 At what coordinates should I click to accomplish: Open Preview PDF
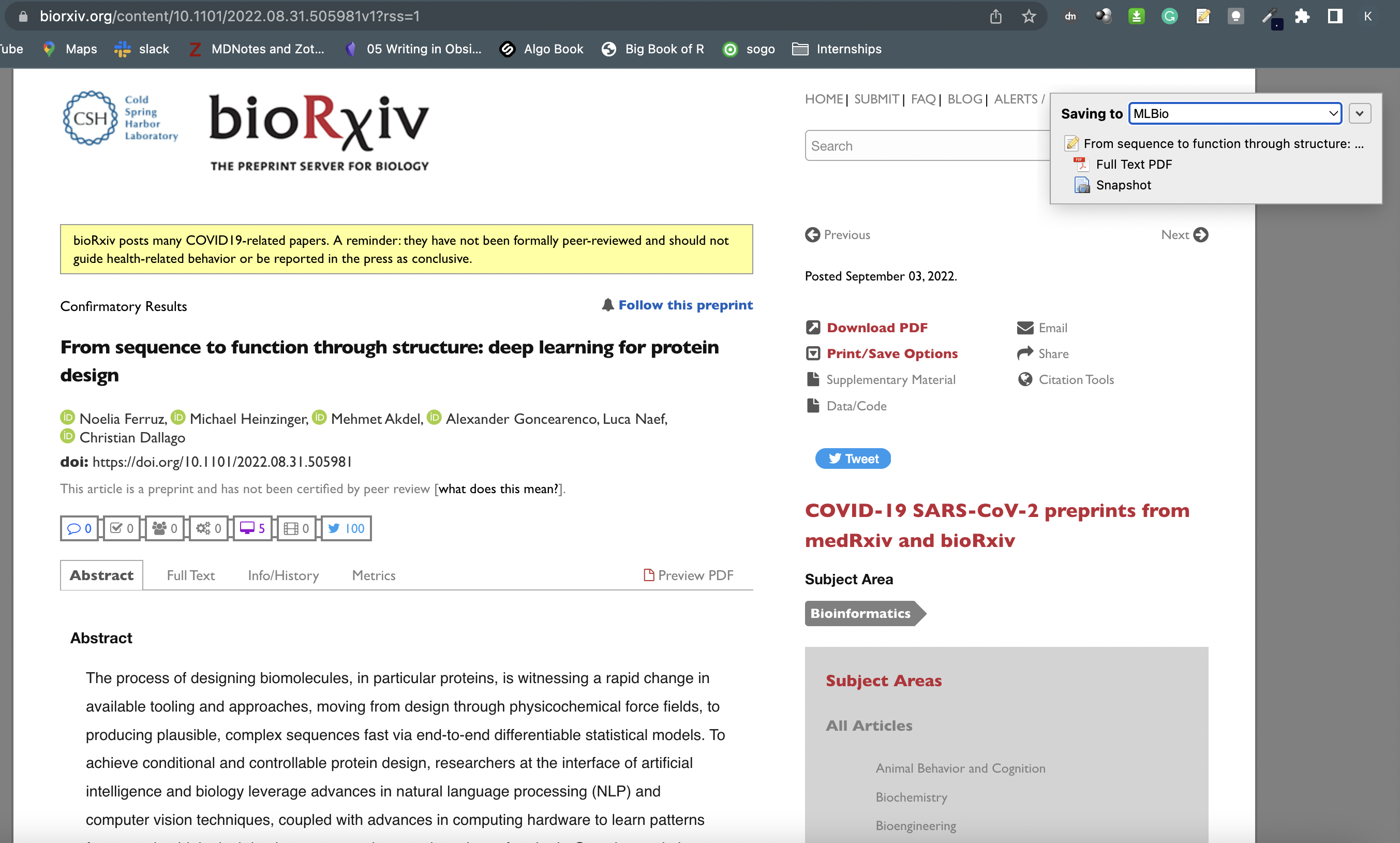(688, 575)
